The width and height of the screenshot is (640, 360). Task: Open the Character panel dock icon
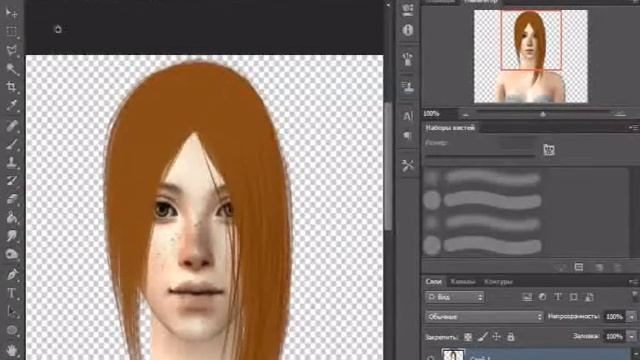point(408,116)
